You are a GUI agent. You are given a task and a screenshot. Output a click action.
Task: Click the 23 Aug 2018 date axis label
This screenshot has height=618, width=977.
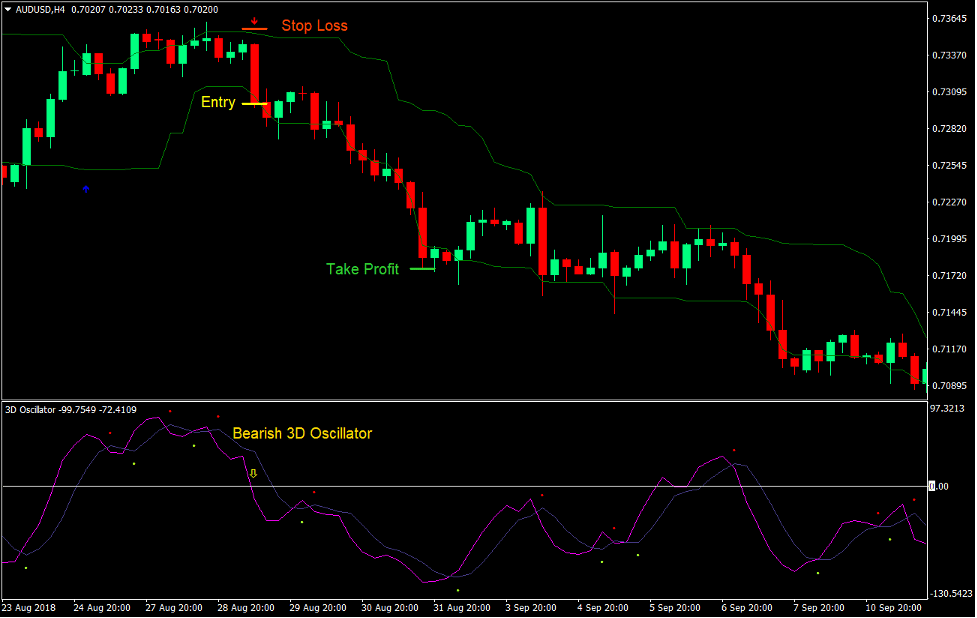28,607
